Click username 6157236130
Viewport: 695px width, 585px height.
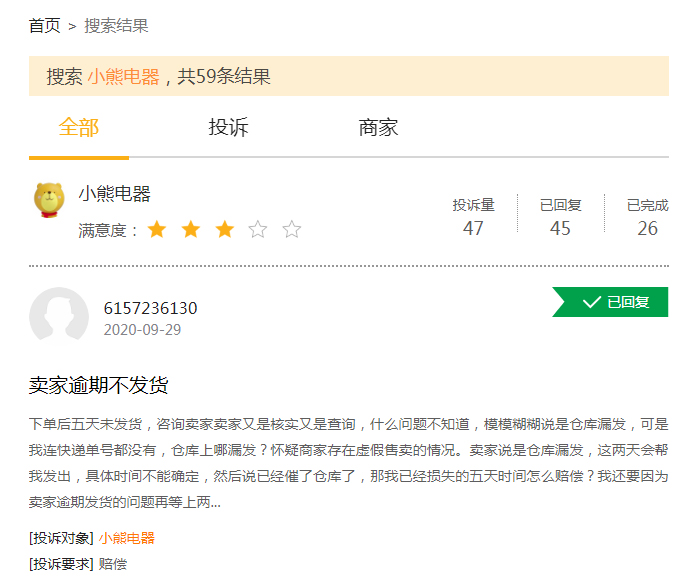tap(150, 308)
